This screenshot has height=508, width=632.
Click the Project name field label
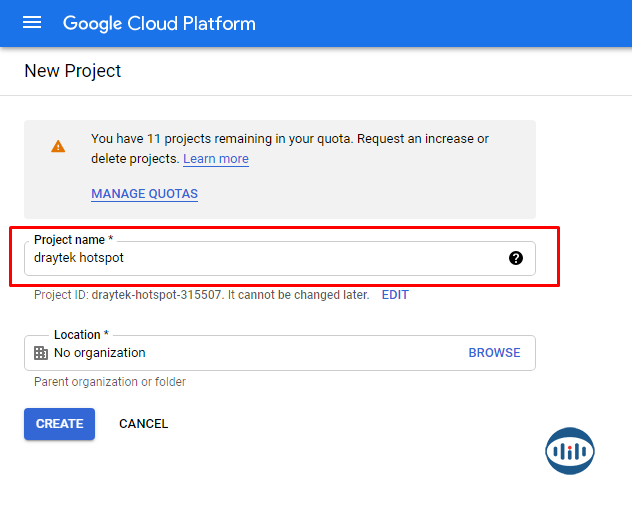(73, 240)
